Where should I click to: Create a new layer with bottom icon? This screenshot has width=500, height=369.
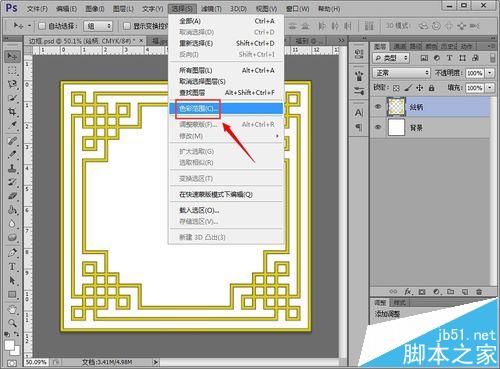[465, 292]
